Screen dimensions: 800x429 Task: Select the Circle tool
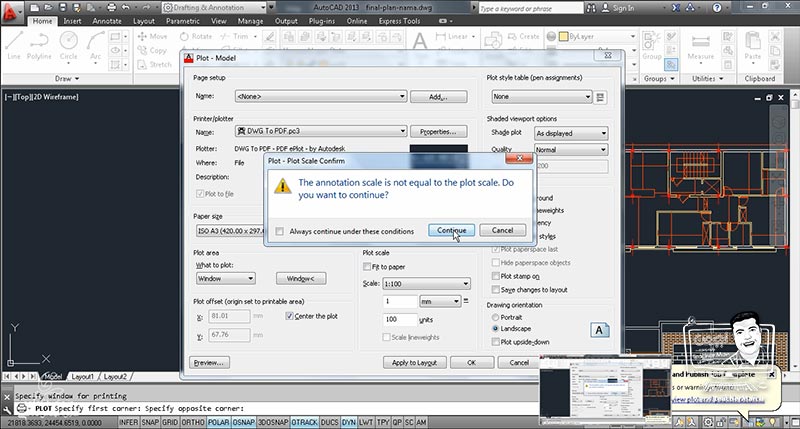pos(68,45)
